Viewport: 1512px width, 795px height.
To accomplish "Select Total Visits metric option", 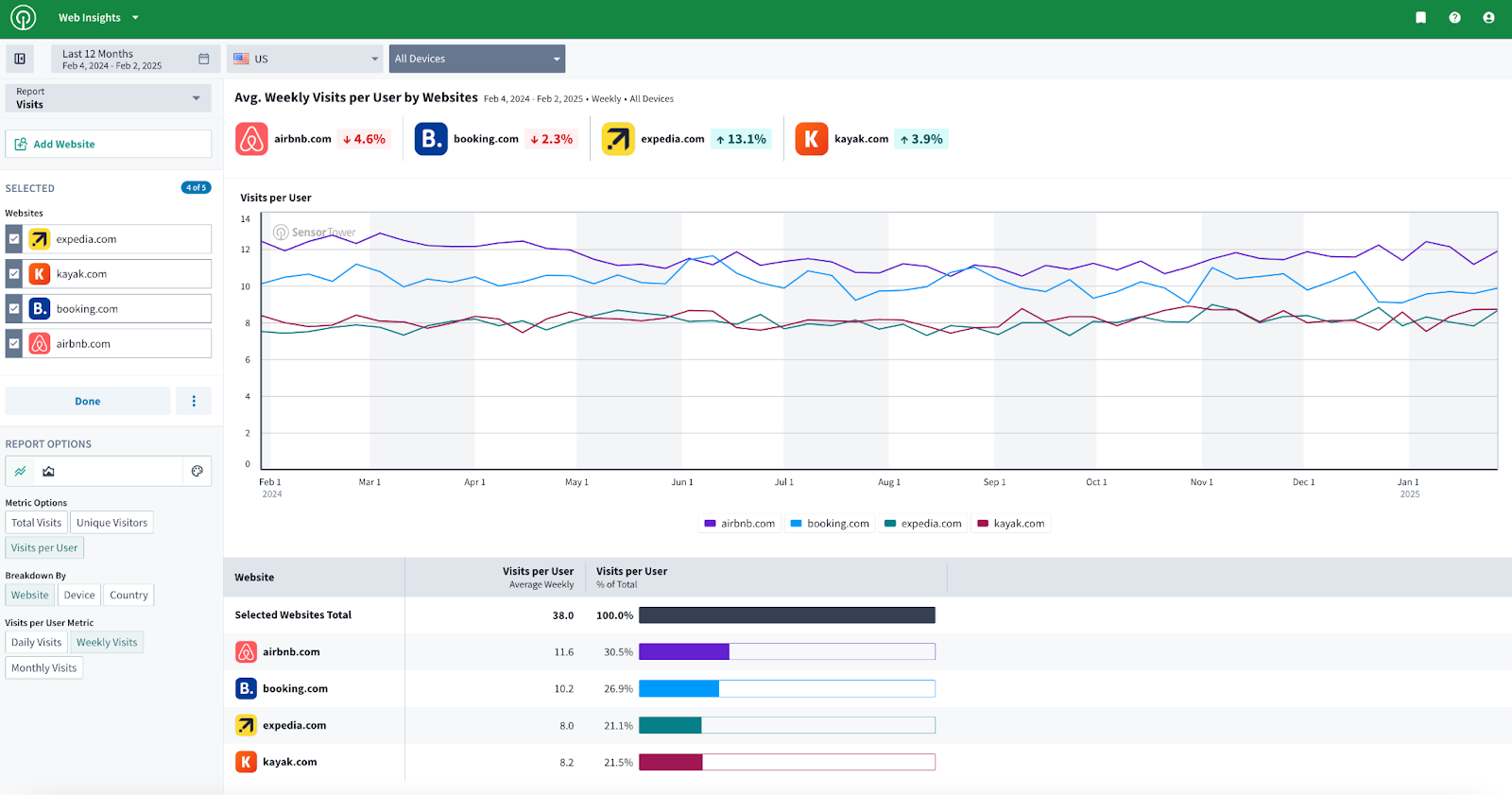I will tap(36, 523).
